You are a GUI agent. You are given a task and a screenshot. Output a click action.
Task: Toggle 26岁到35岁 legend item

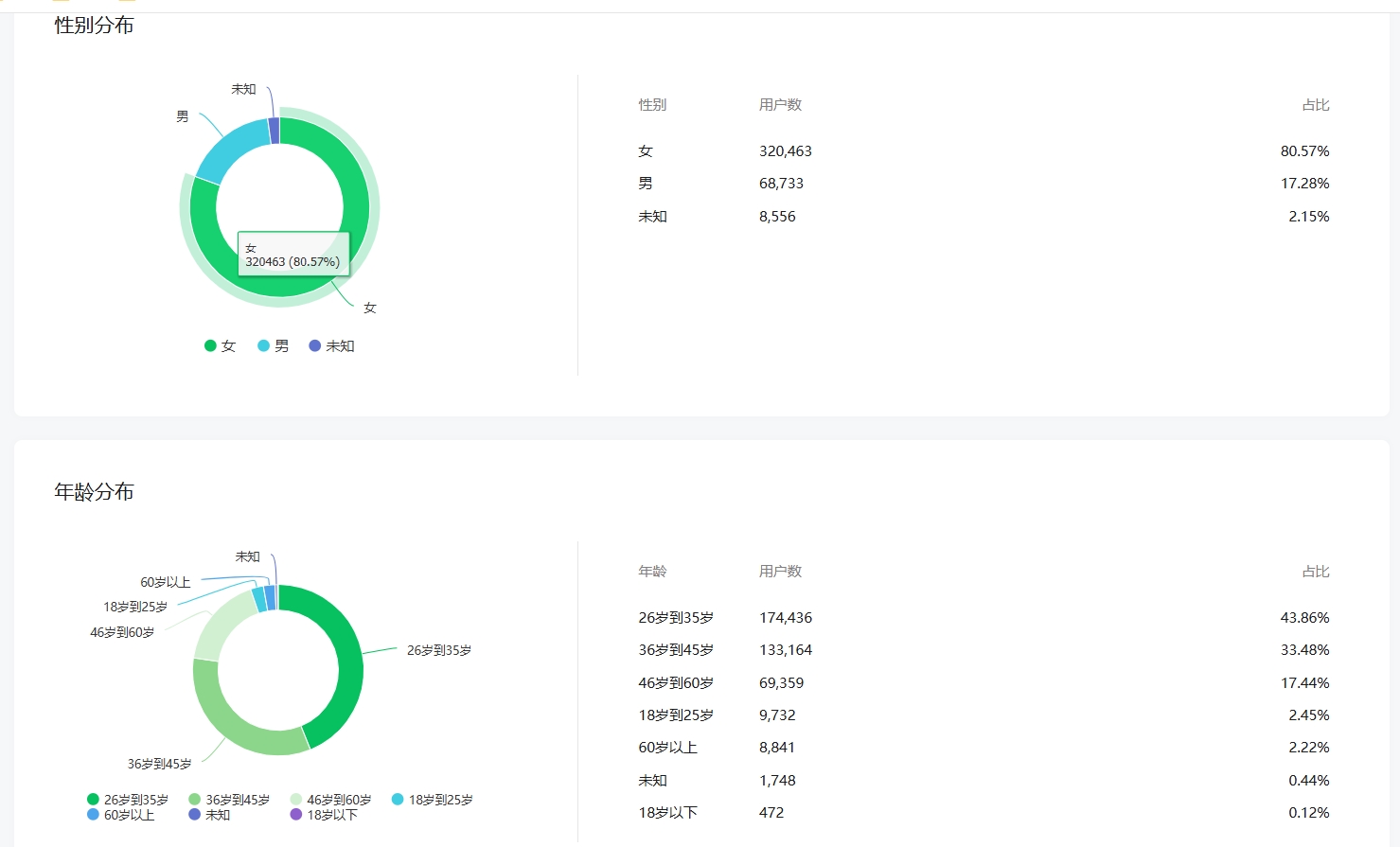(128, 800)
